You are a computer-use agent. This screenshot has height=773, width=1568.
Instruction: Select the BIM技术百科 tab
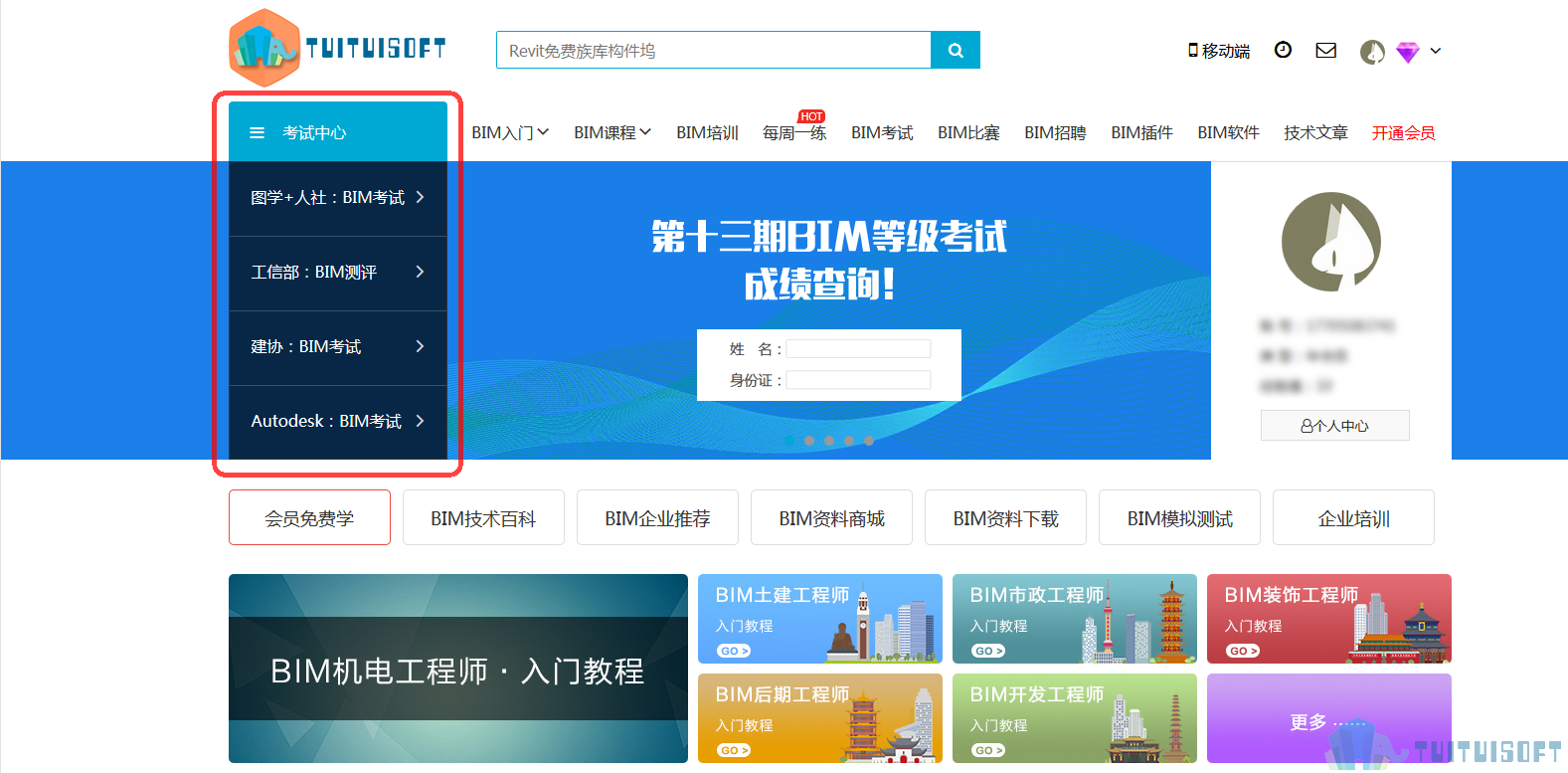(483, 517)
